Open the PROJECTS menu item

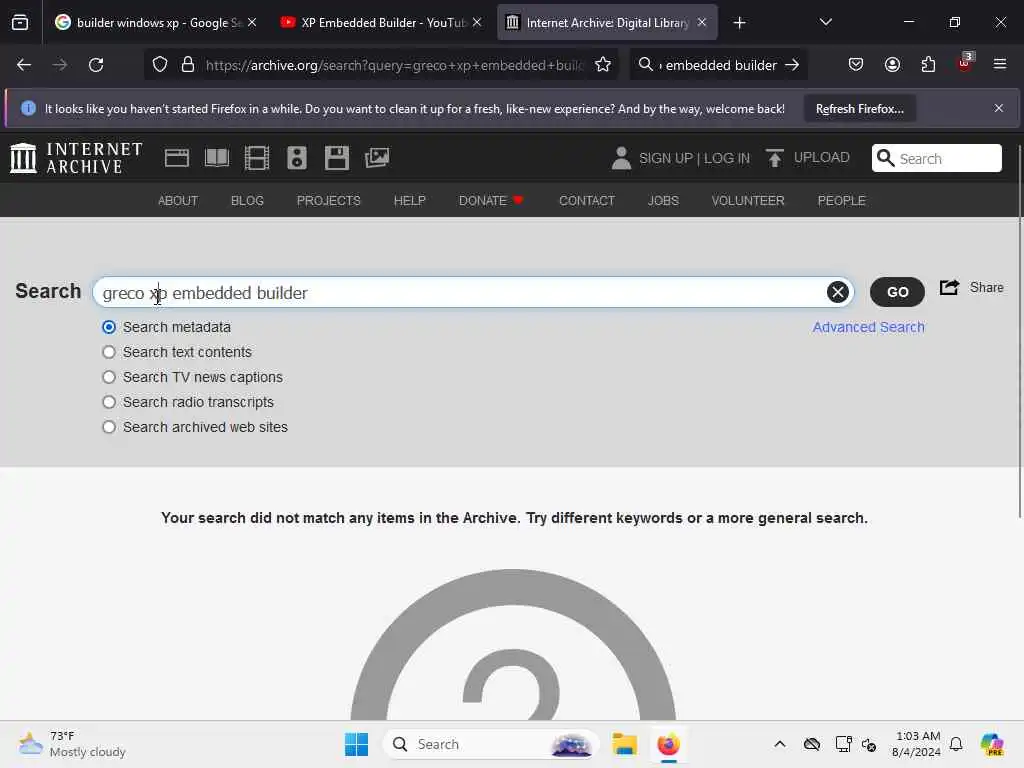click(x=328, y=200)
